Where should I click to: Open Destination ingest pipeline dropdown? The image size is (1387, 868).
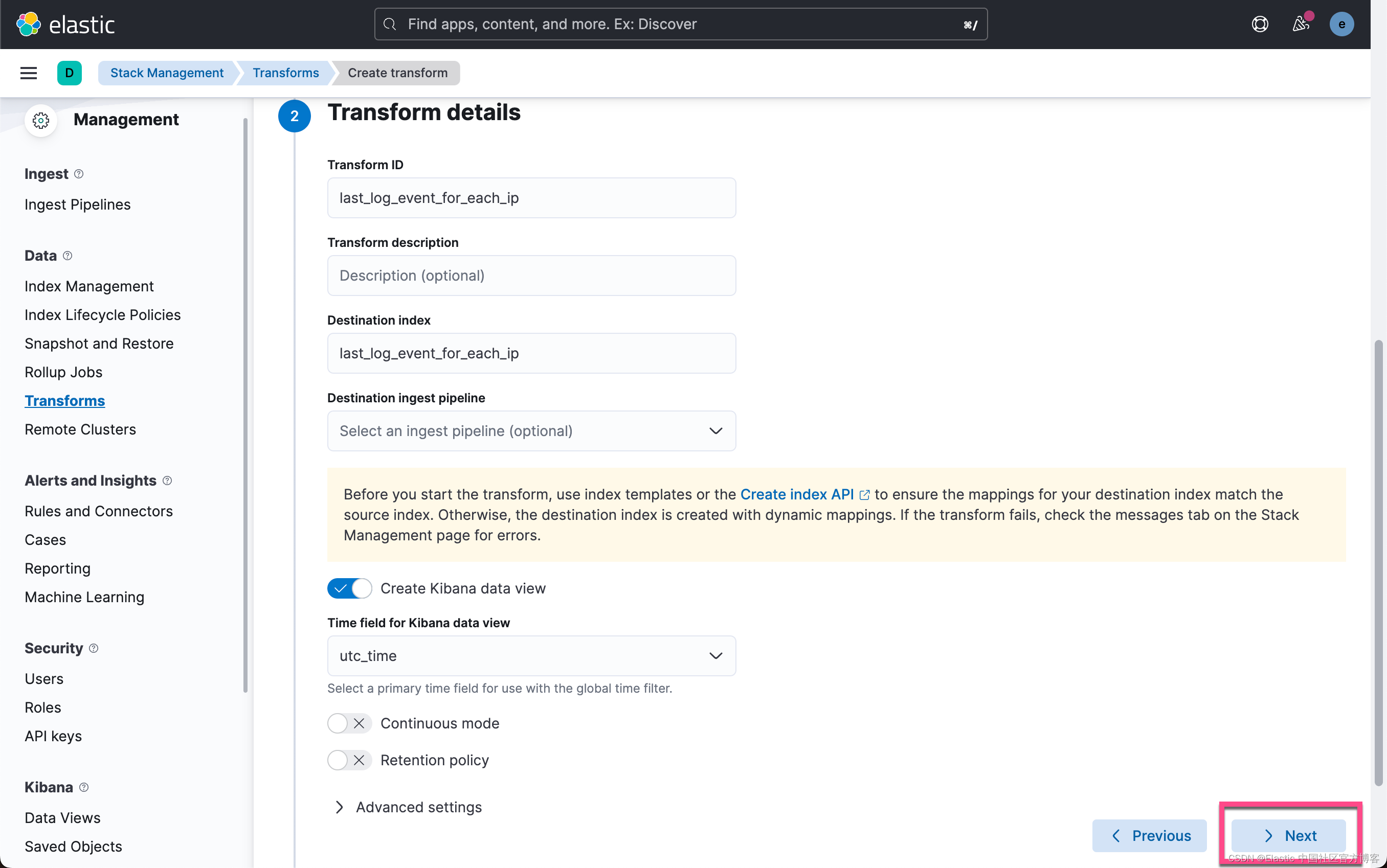point(531,431)
